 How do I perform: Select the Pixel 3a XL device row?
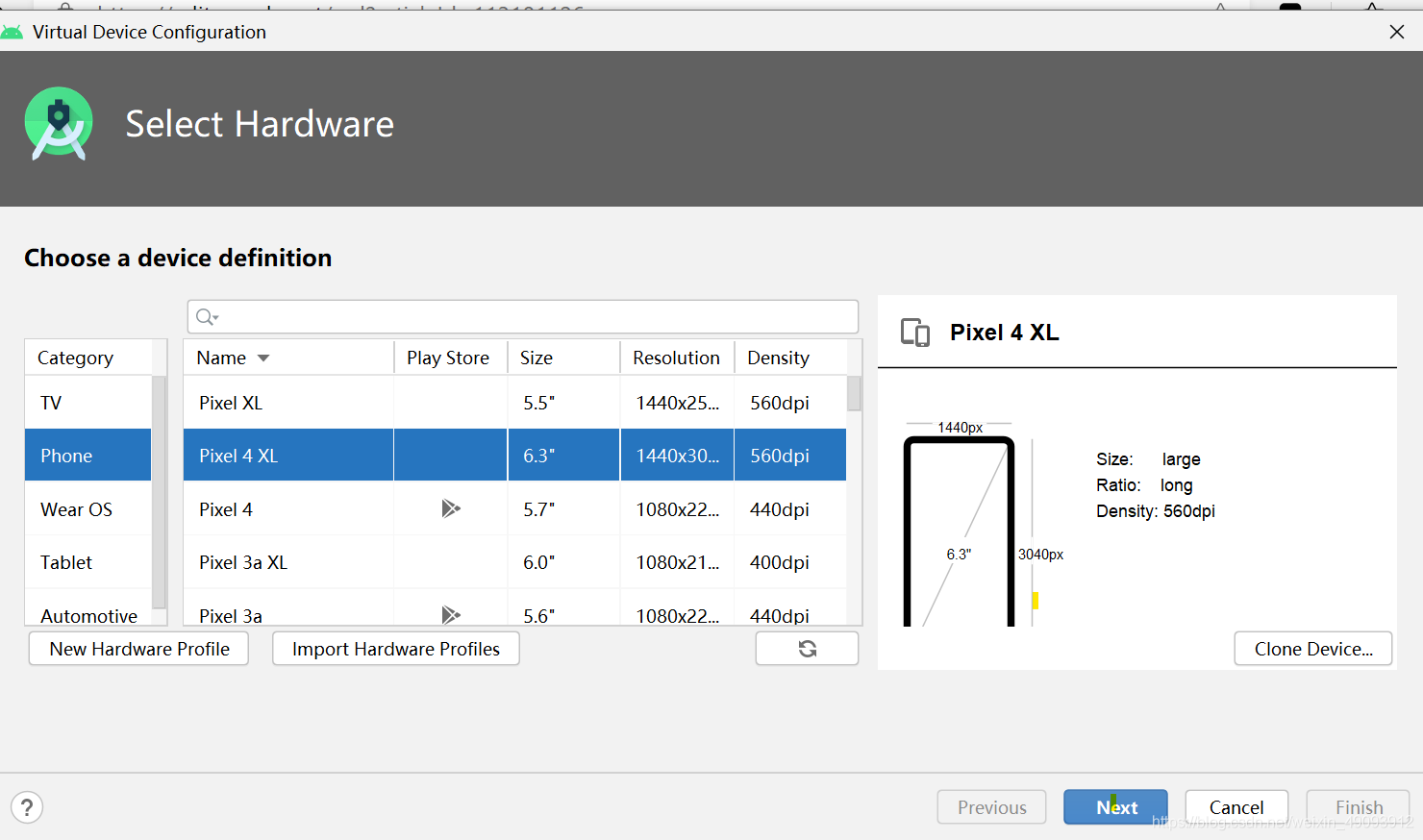514,562
